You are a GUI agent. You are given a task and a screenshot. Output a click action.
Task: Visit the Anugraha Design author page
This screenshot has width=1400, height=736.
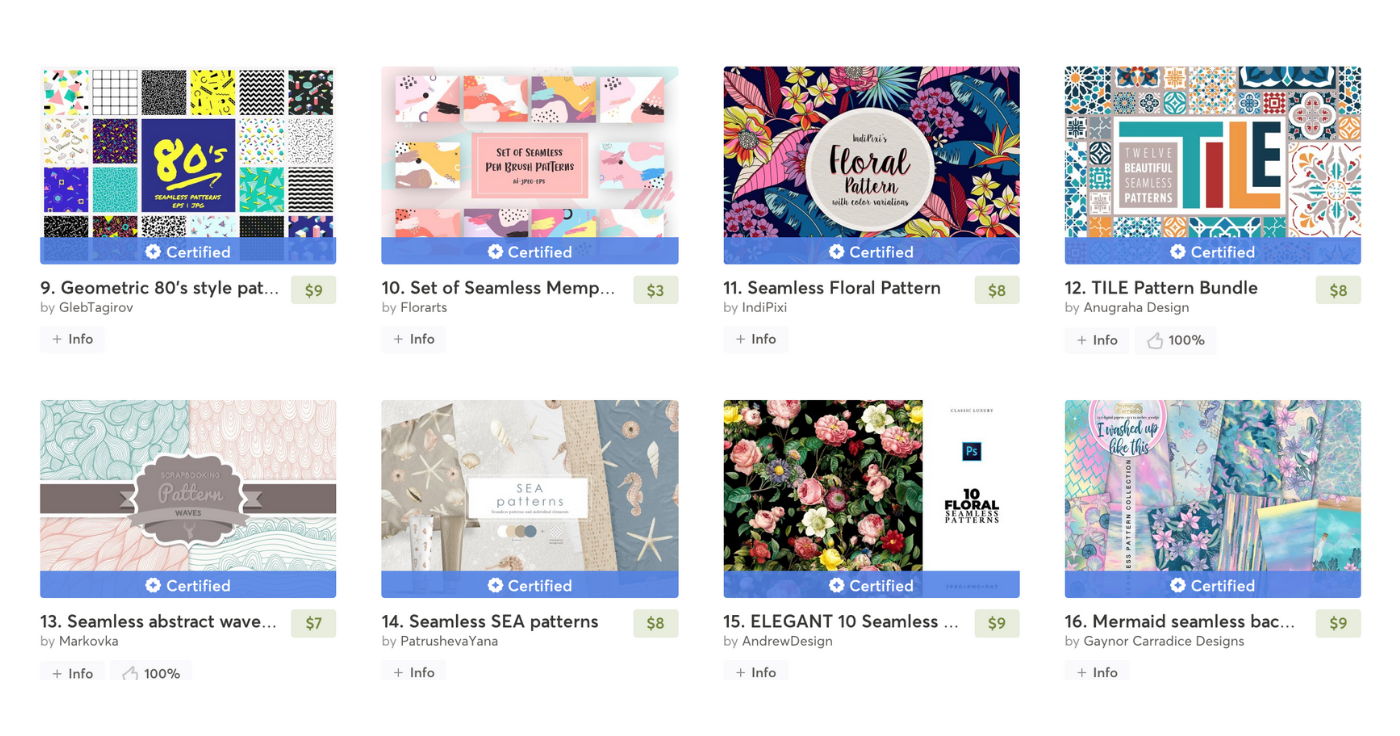(x=1136, y=308)
